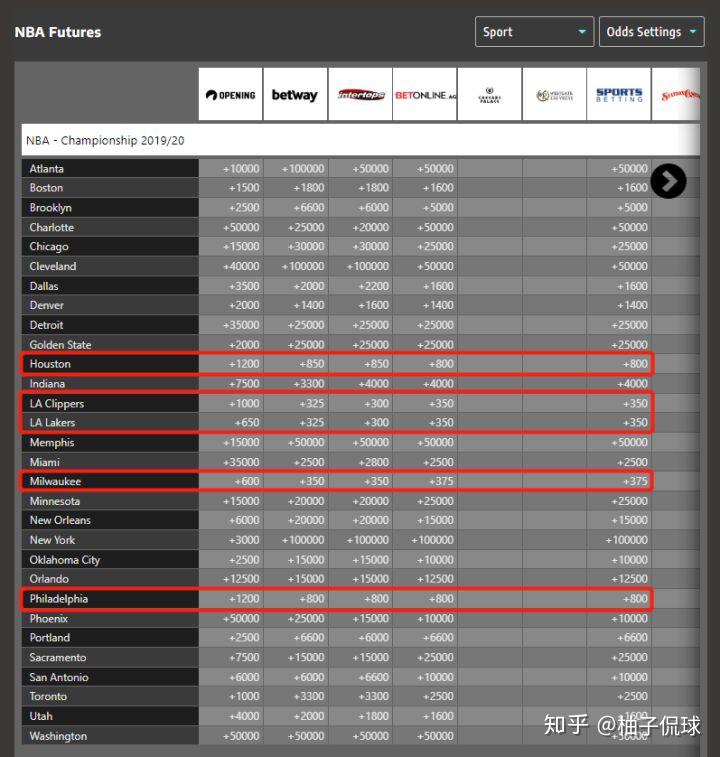Select the Portland team row label
This screenshot has width=720, height=757.
point(110,638)
